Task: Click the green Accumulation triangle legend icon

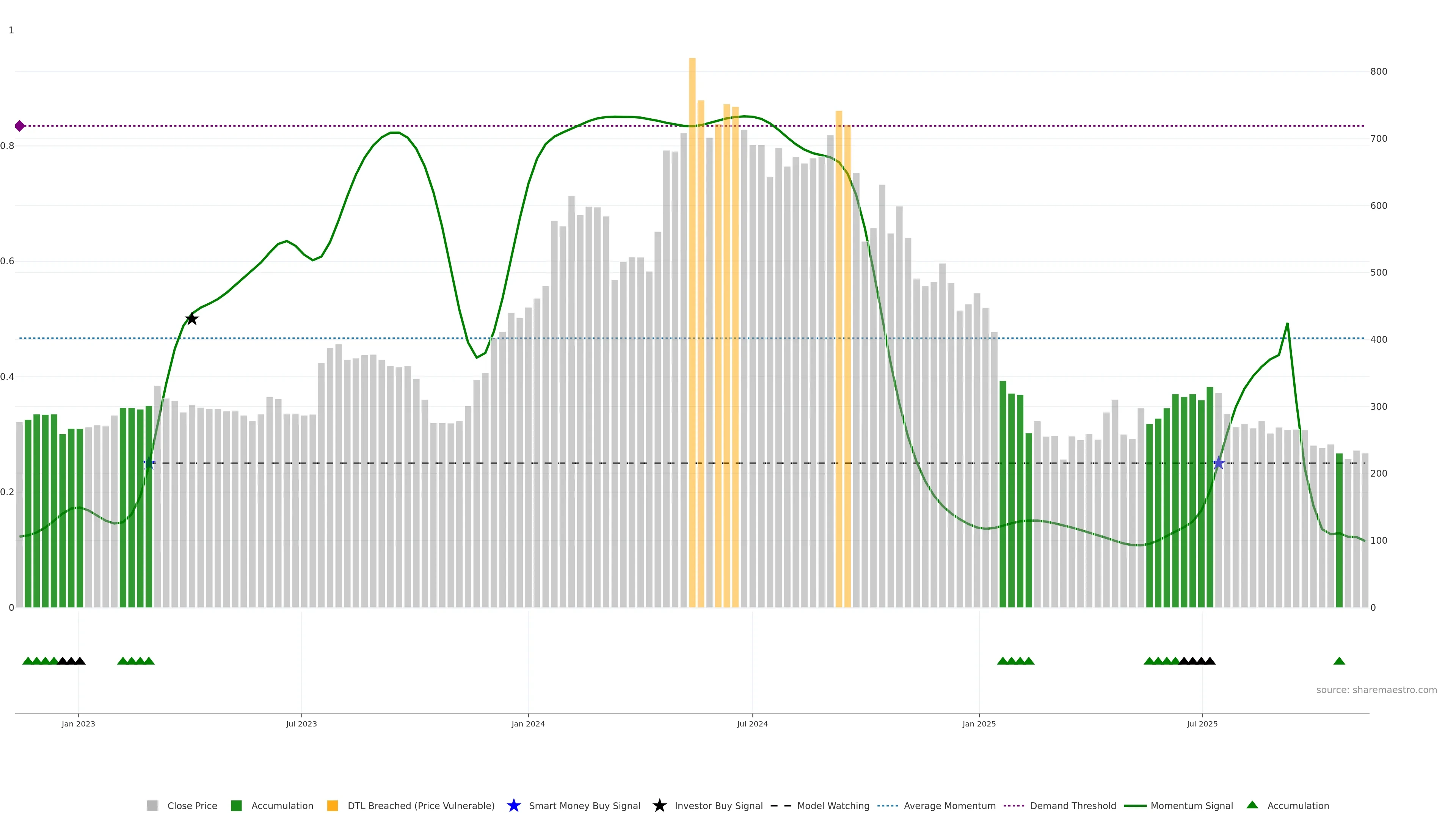Action: [1252, 805]
